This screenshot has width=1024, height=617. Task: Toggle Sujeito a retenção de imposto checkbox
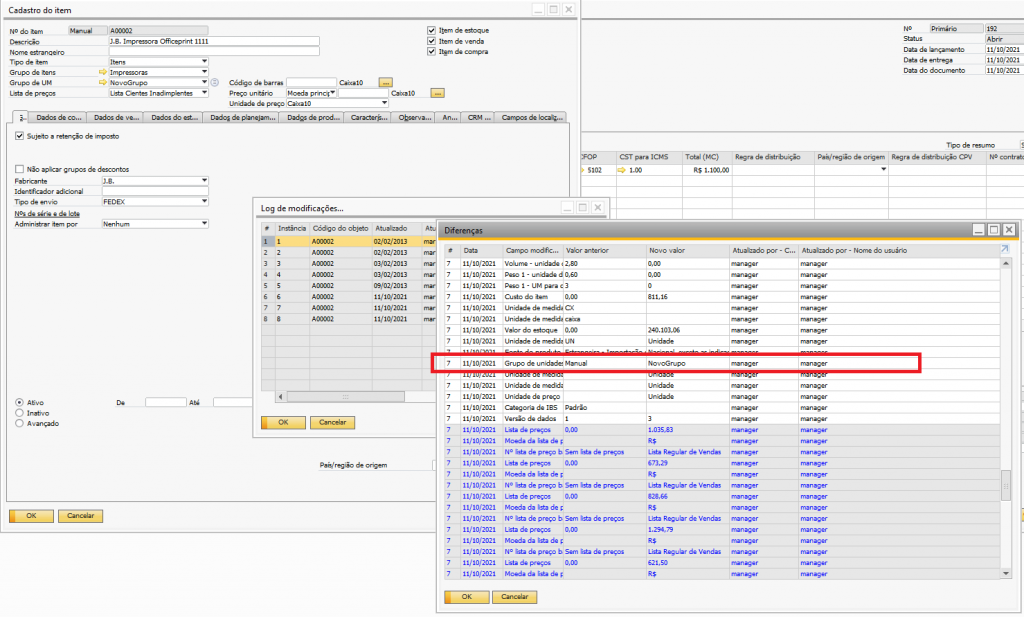coord(19,135)
